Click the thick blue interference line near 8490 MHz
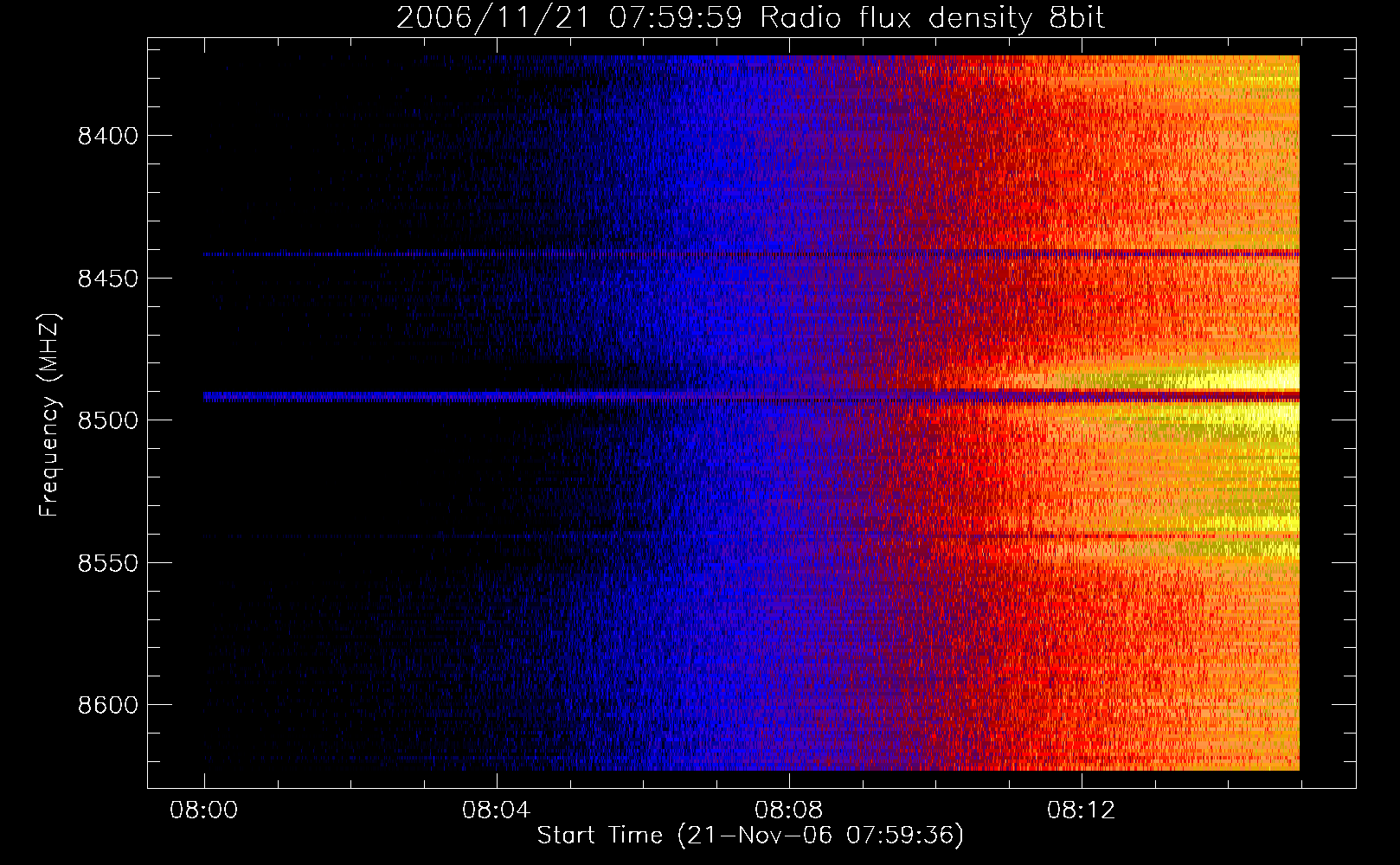The width and height of the screenshot is (1400, 865). (751, 397)
